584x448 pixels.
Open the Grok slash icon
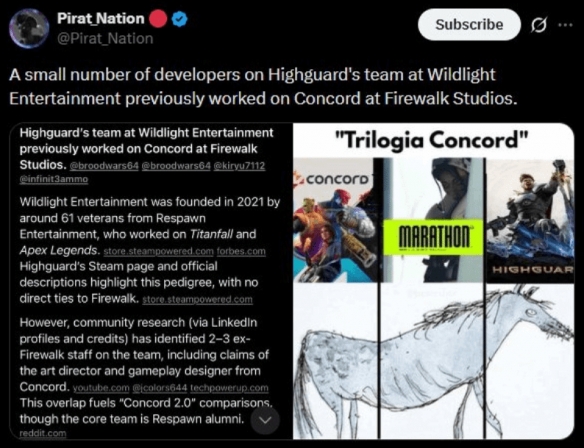539,25
